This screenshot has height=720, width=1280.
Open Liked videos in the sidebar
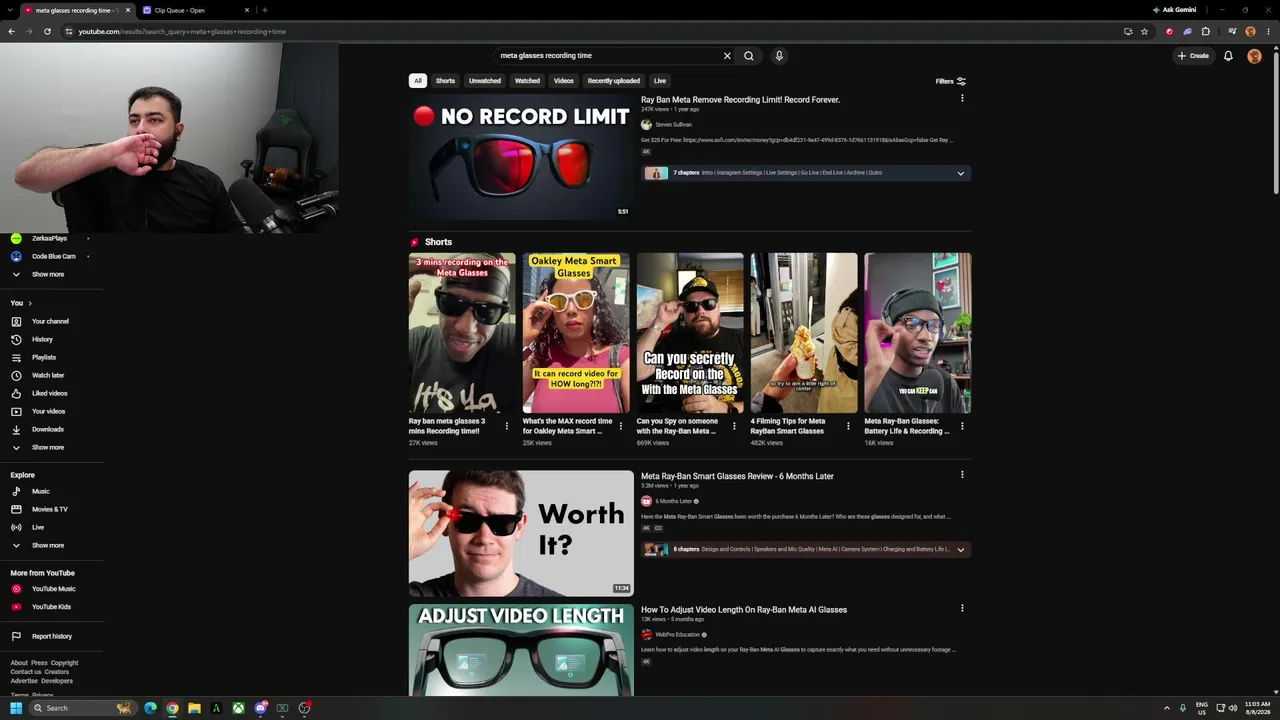point(50,393)
